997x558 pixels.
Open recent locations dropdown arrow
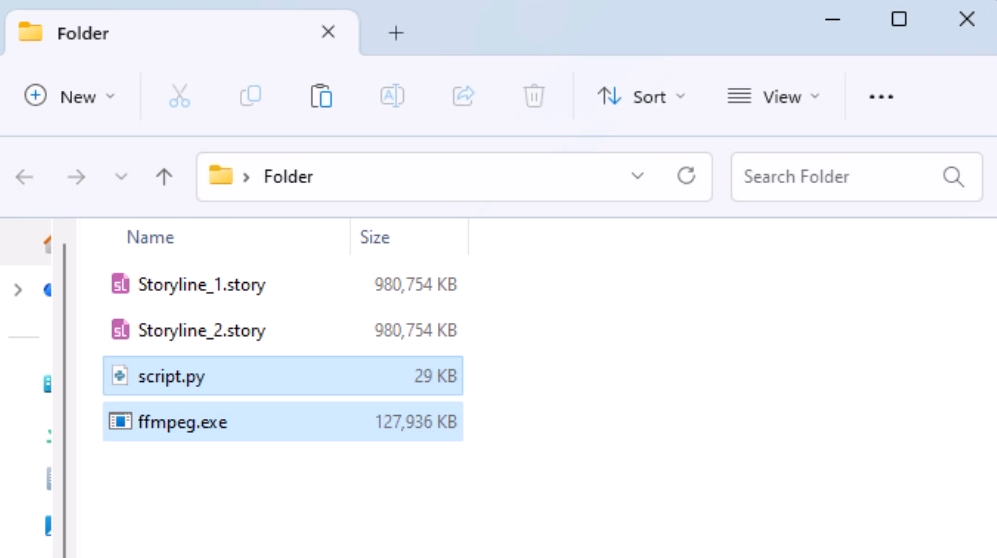pyautogui.click(x=121, y=177)
